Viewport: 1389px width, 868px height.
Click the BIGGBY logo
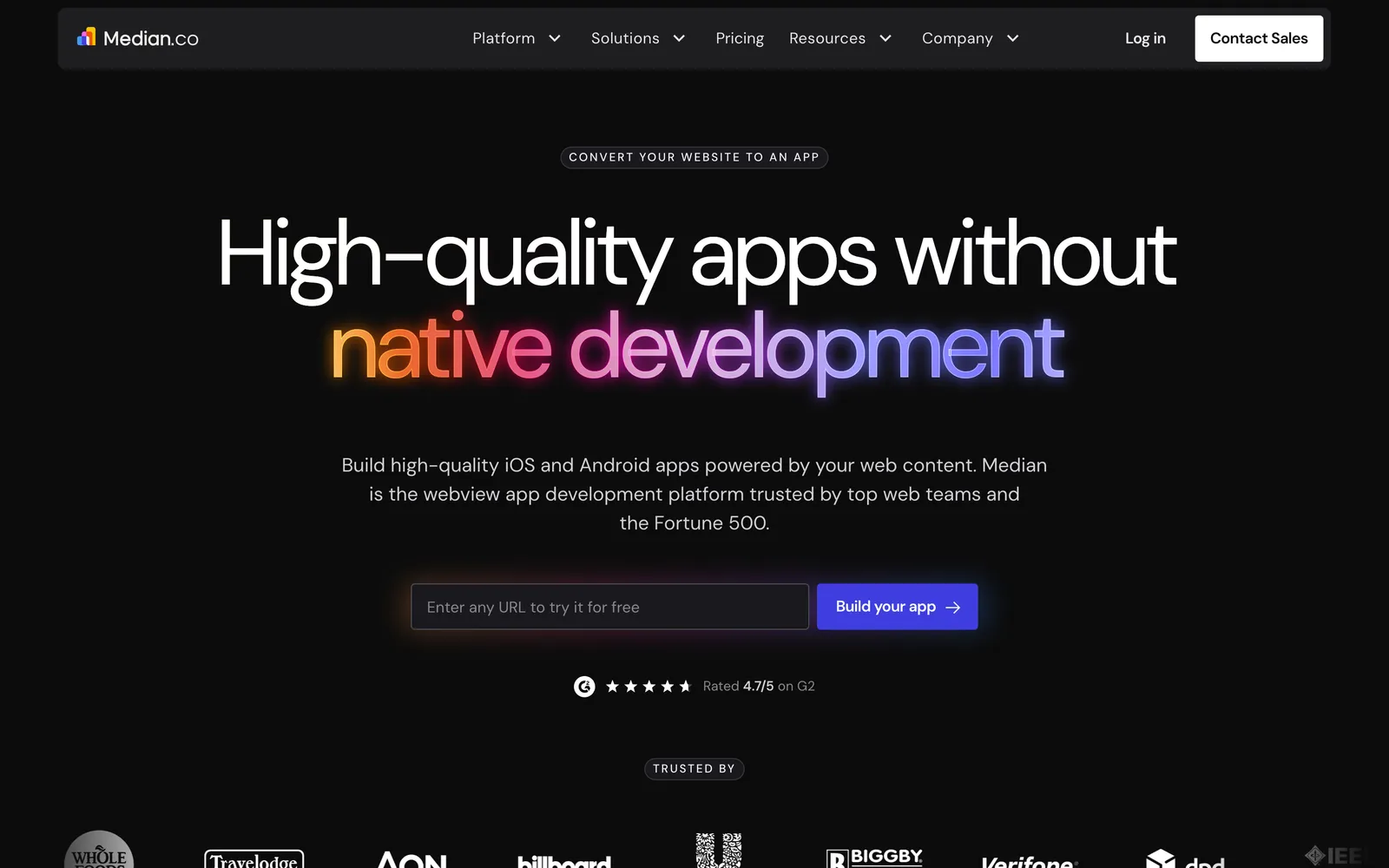(x=874, y=858)
